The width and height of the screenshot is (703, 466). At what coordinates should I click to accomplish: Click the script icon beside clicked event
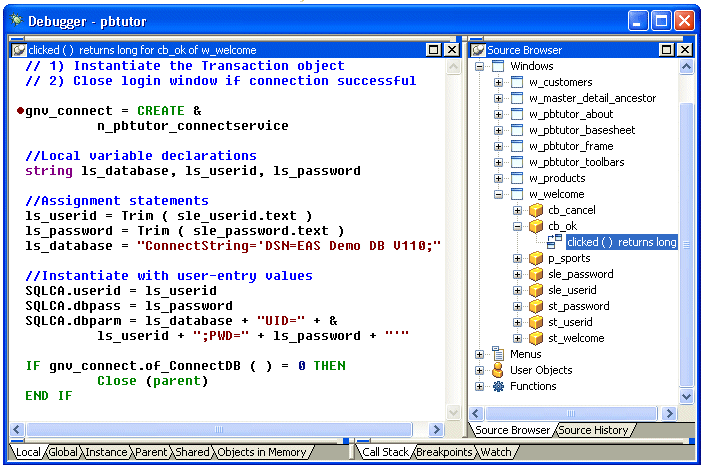tap(555, 242)
